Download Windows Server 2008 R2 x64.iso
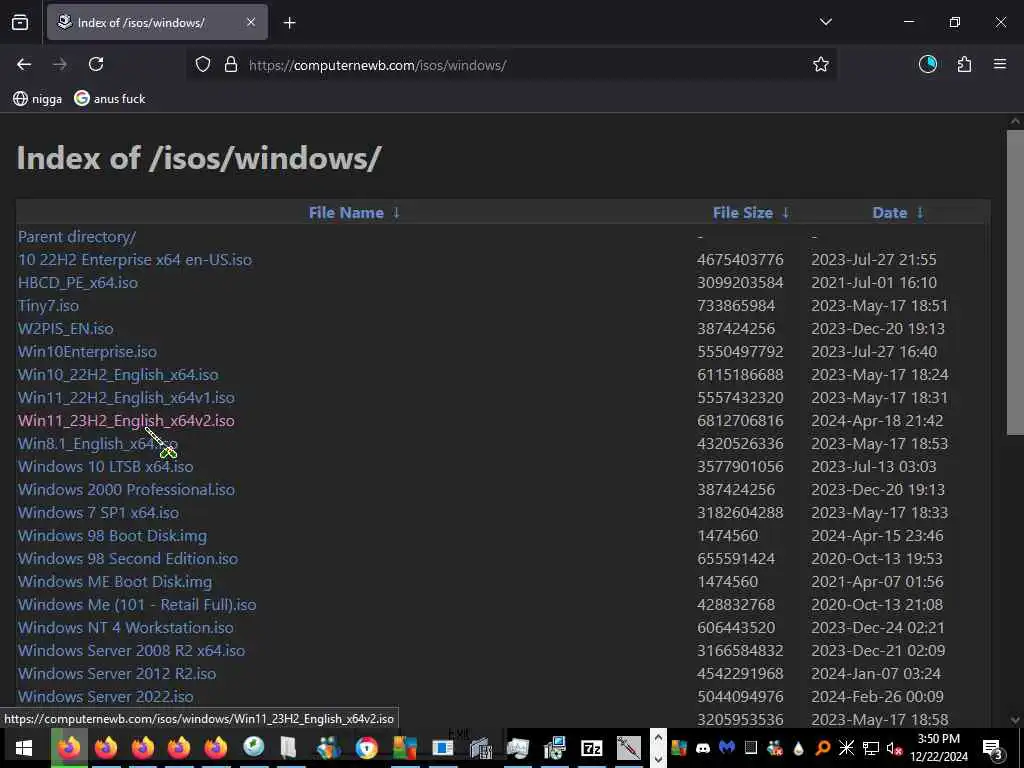 coord(131,650)
